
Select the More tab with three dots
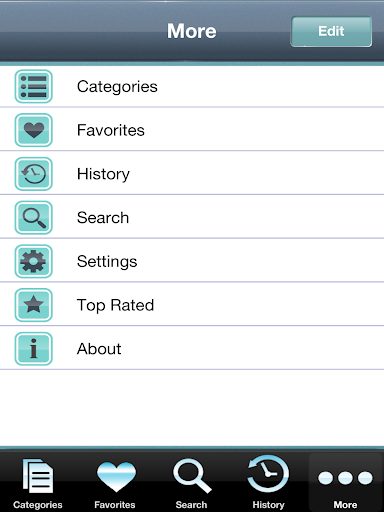[345, 483]
